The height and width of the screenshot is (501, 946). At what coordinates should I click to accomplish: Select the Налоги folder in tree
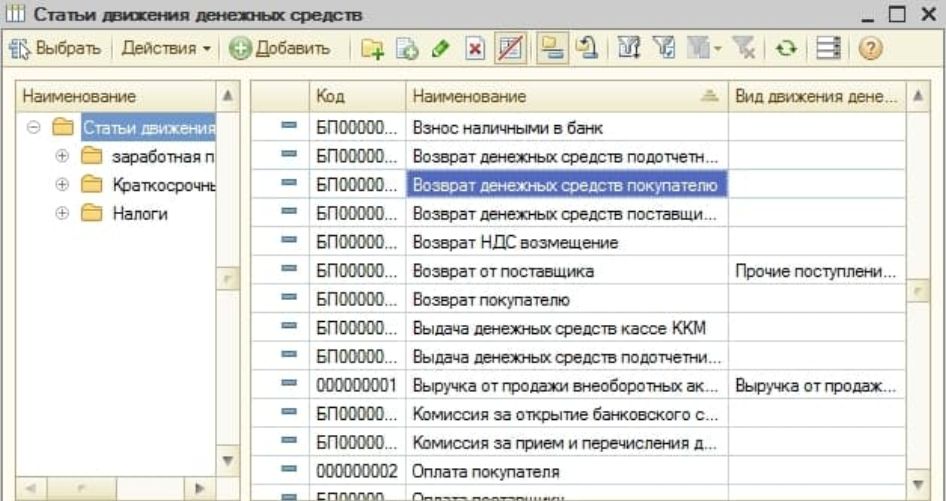[139, 214]
